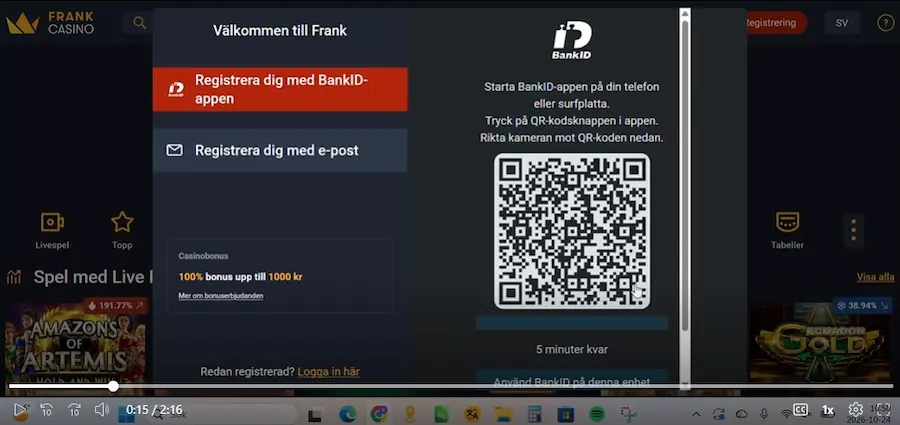Mute the video using the speaker icon

102,409
